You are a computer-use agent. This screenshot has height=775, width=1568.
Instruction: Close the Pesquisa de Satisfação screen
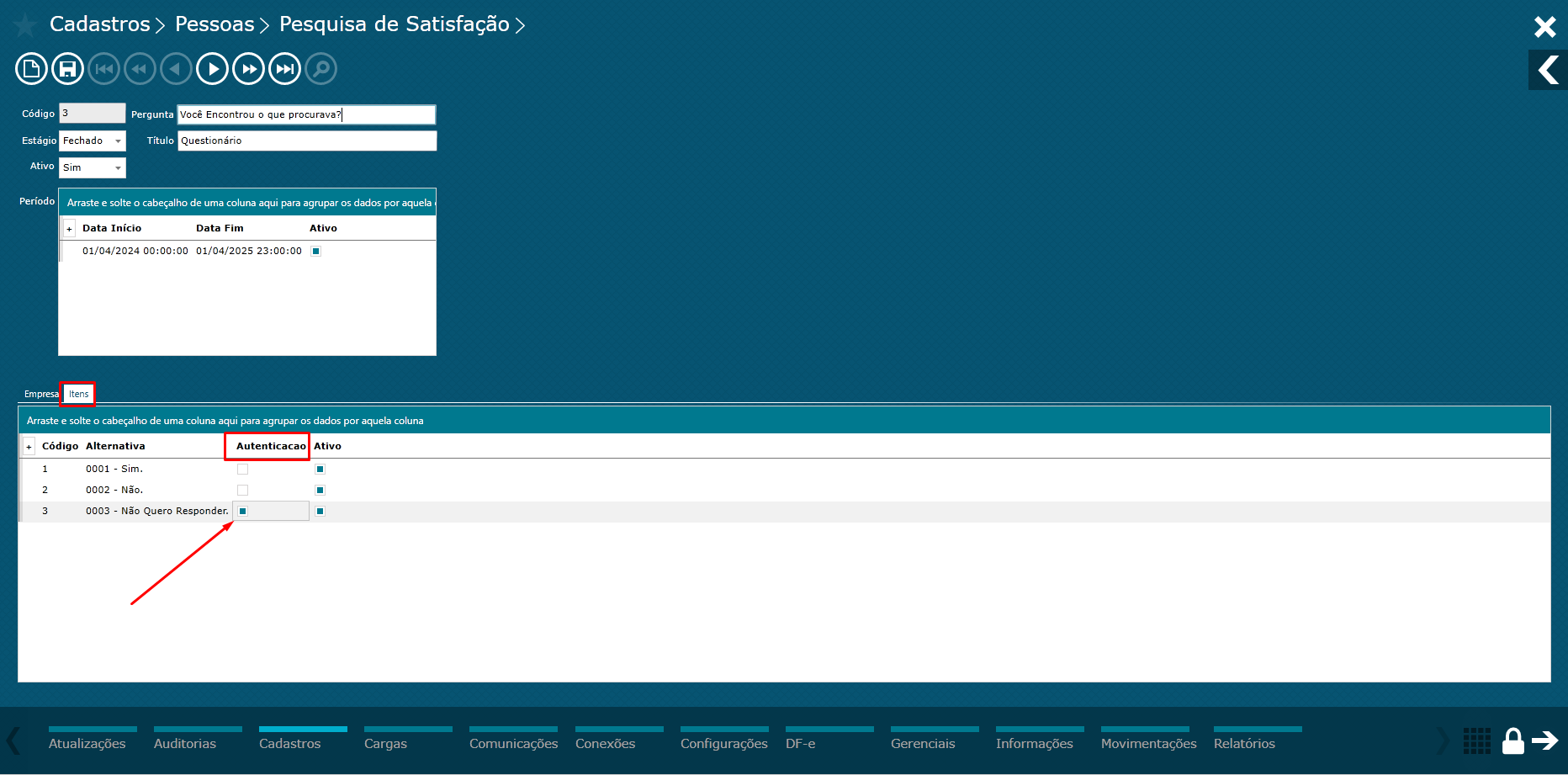tap(1544, 27)
